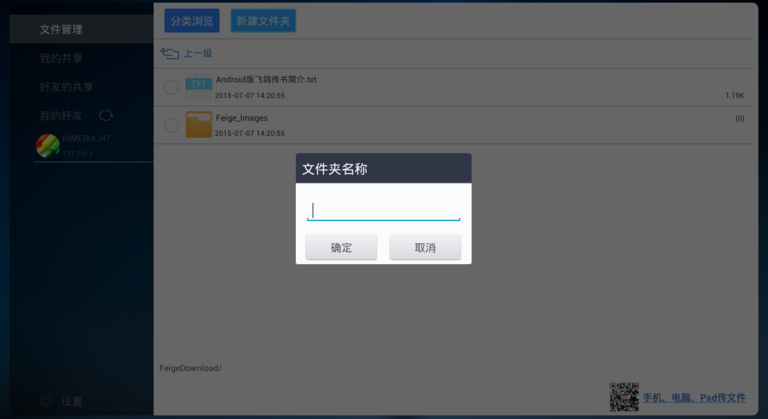Click the 文件夹名称 dialog title
This screenshot has width=768, height=419.
(x=335, y=169)
